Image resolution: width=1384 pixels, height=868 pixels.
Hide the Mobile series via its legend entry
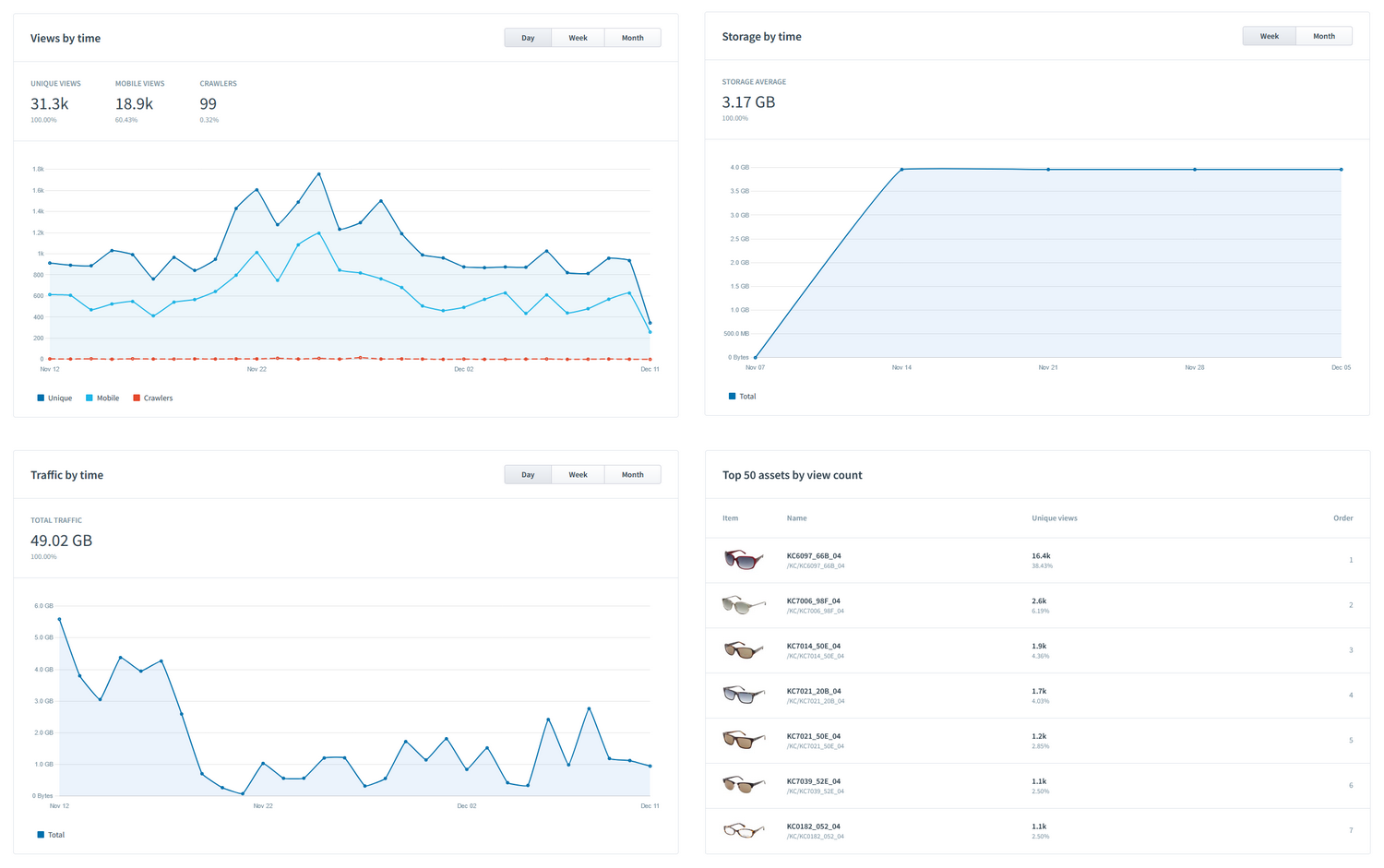click(102, 398)
